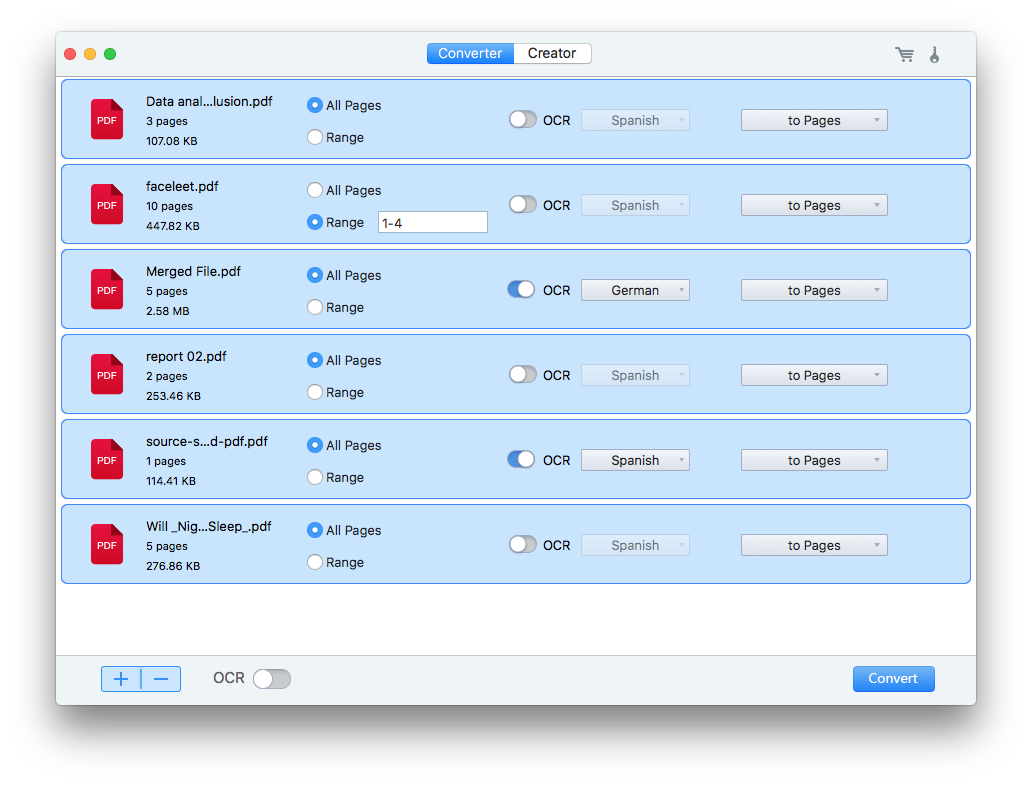Enable OCR for faceleet.pdf
Viewport: 1032px width, 785px height.
coord(523,205)
